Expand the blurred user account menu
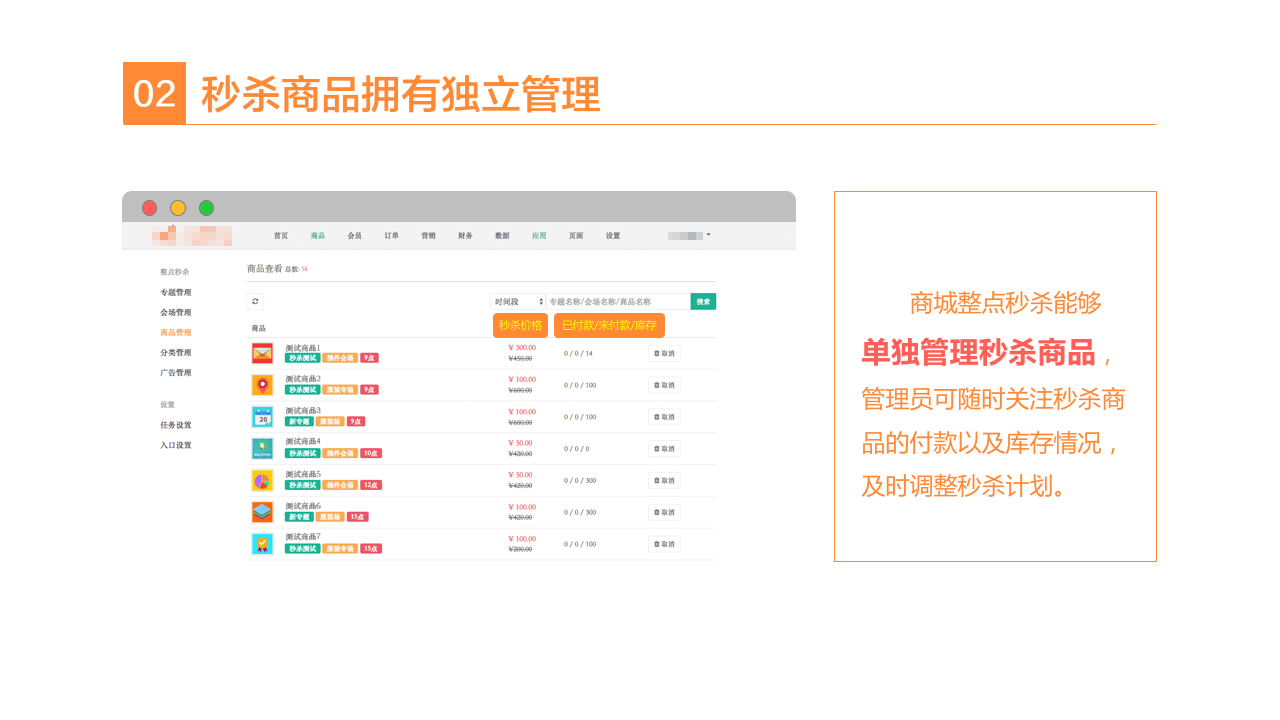Screen dimensions: 1280x720 click(x=689, y=235)
